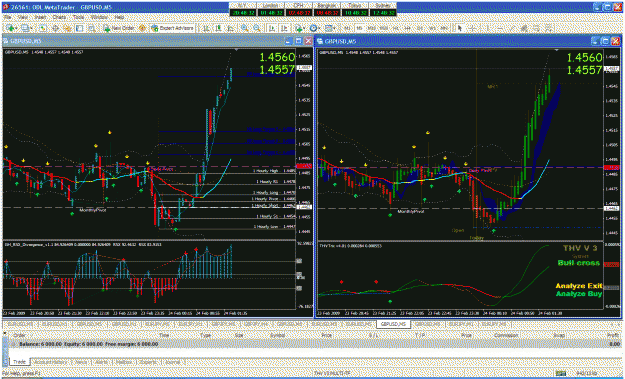625x379 pixels.
Task: Click the Order column header
Action: 20,336
